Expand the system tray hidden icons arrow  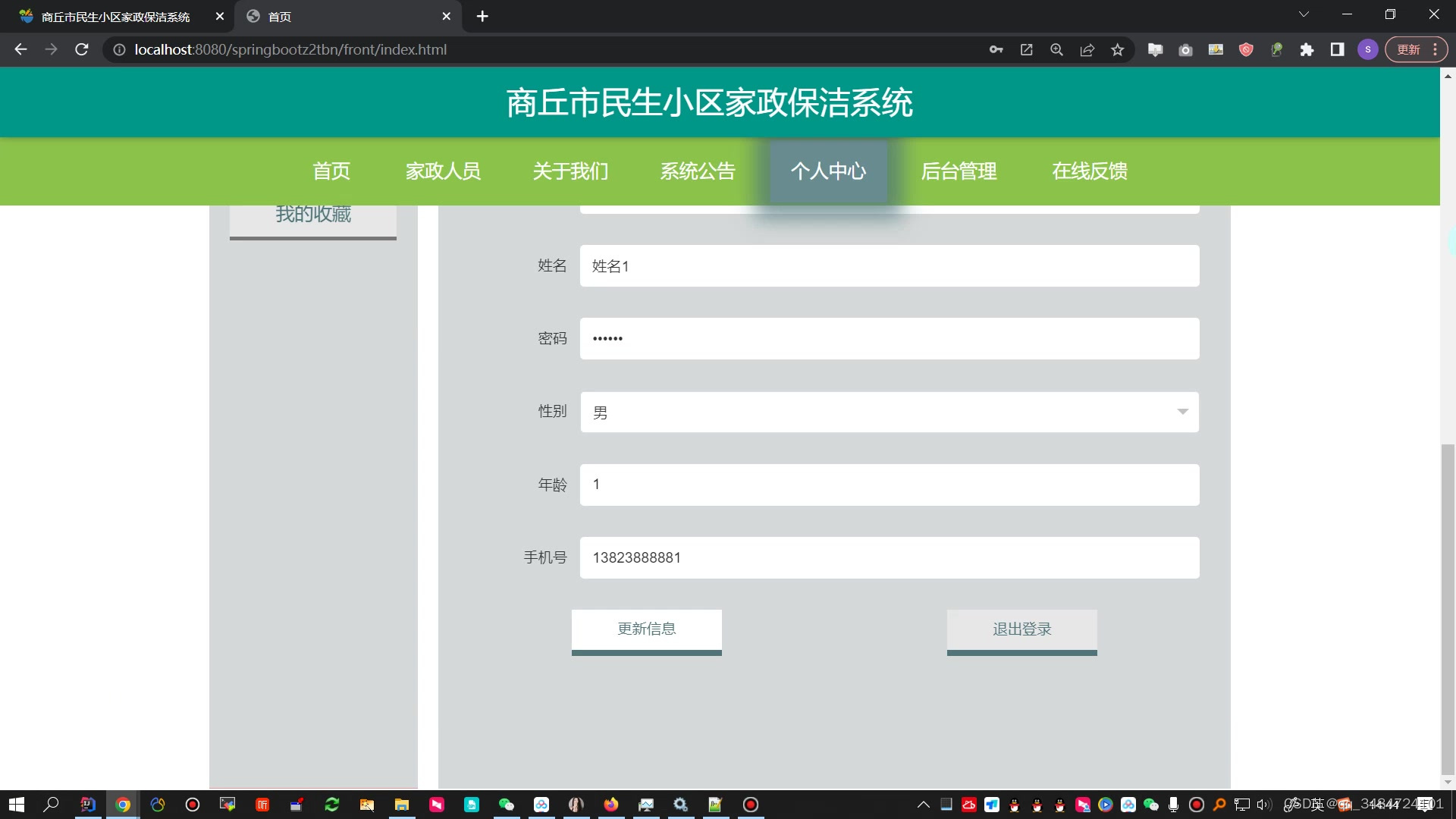(923, 805)
